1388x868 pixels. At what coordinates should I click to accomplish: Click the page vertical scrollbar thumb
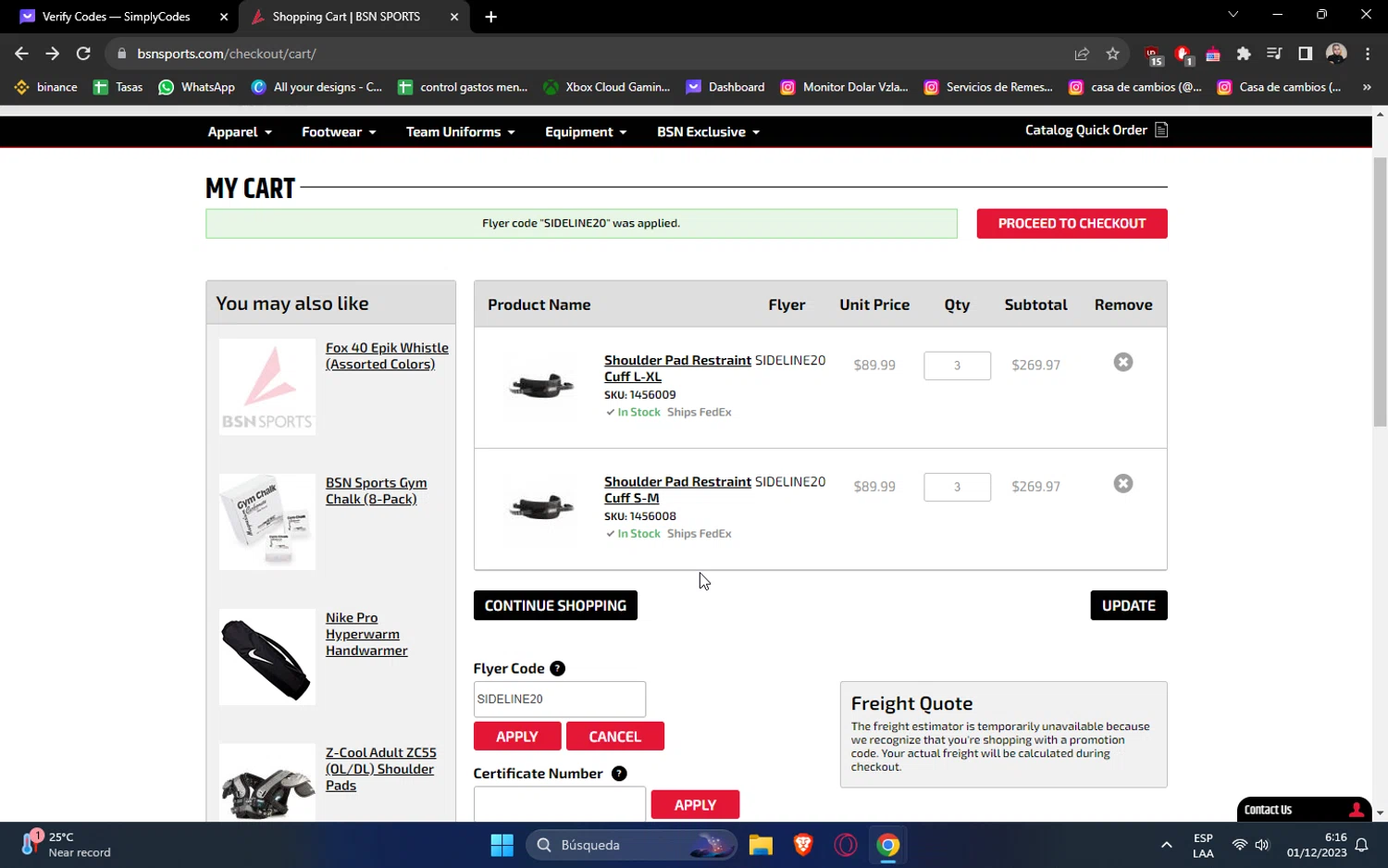[x=1380, y=291]
